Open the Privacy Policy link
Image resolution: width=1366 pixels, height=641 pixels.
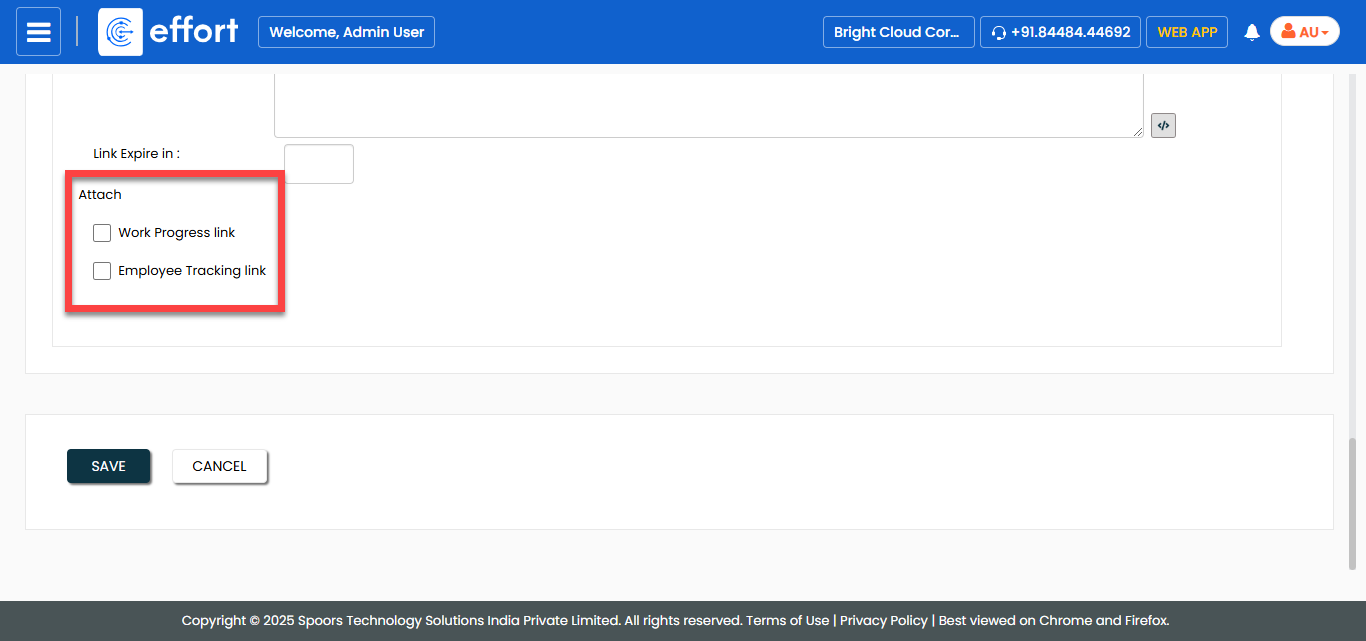[x=883, y=620]
